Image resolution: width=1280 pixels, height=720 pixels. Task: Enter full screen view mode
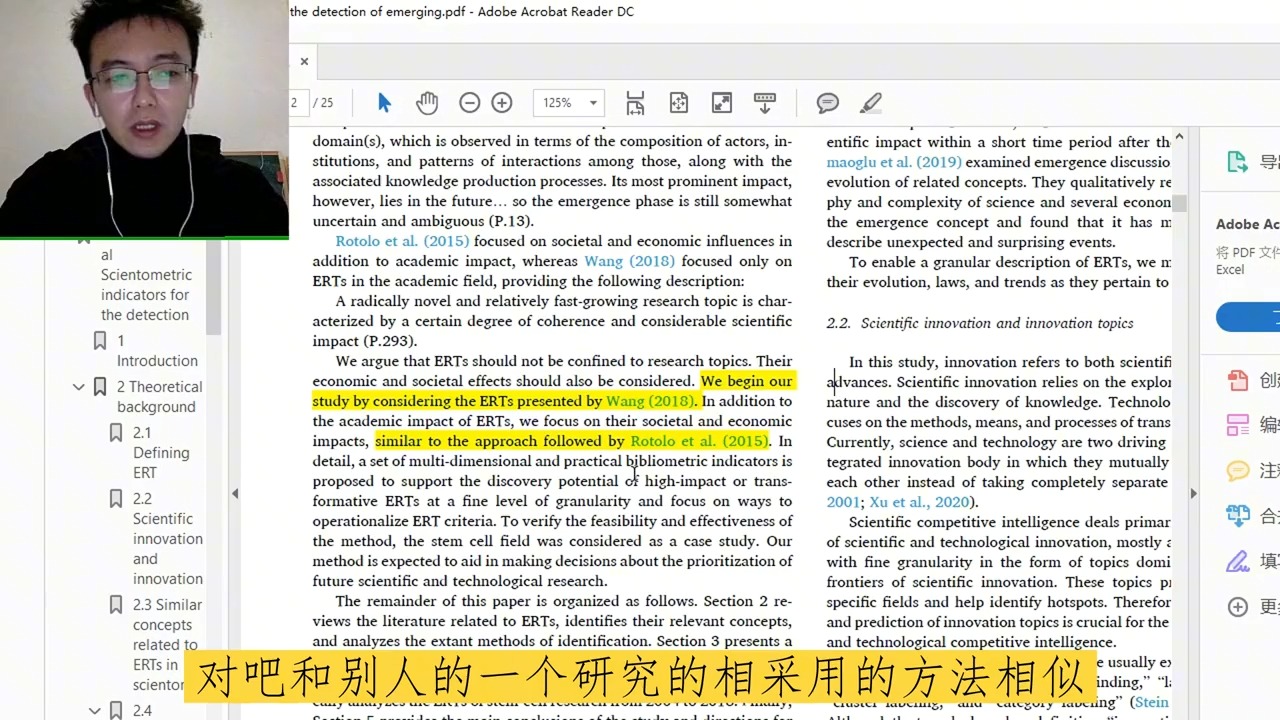click(x=721, y=103)
